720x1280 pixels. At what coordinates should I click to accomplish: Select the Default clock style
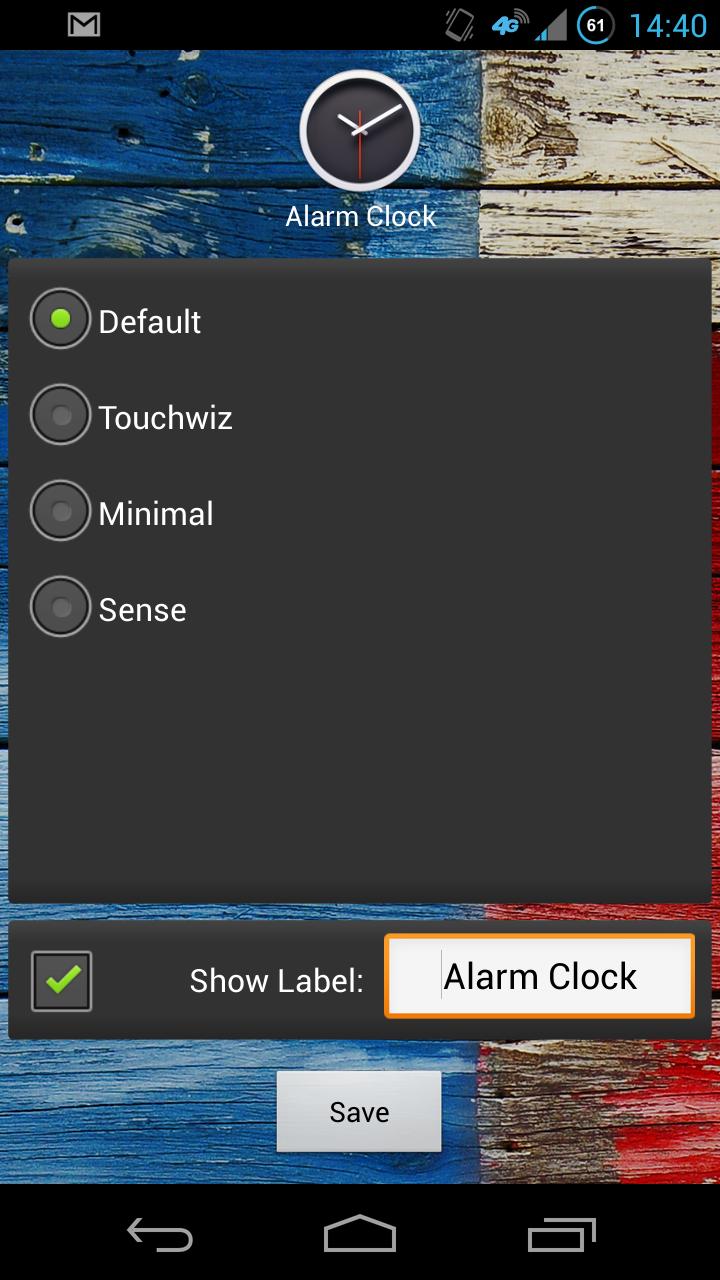[60, 318]
